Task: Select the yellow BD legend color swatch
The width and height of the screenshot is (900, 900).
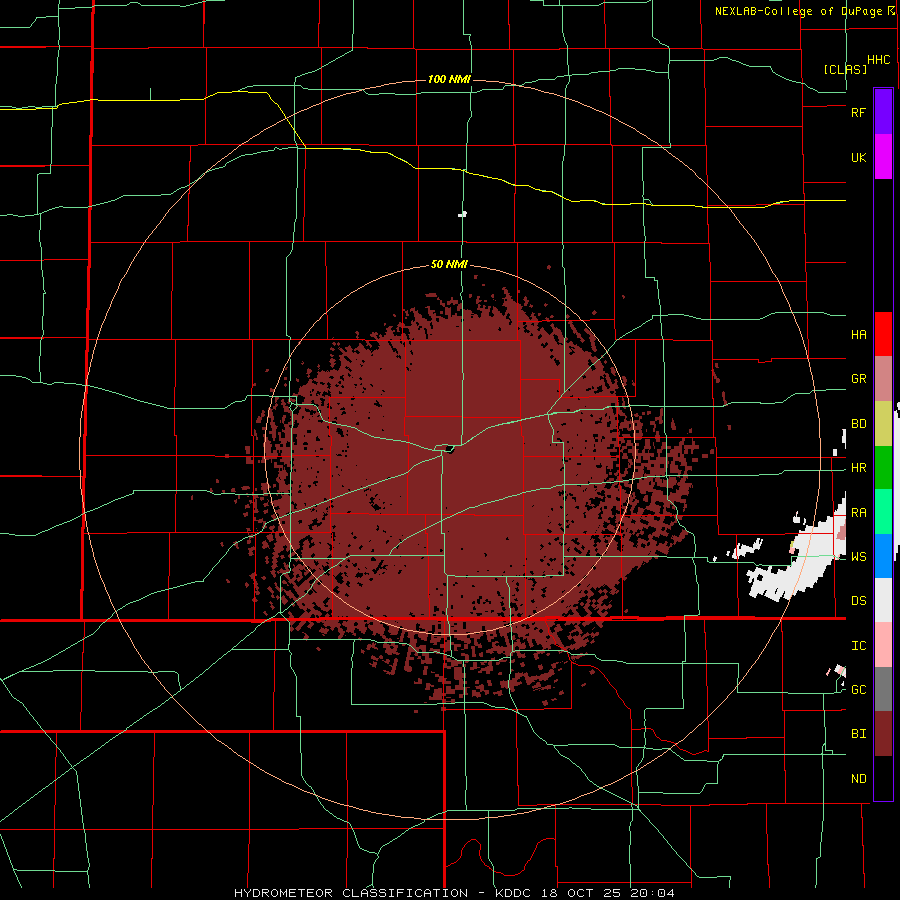Action: tap(883, 424)
